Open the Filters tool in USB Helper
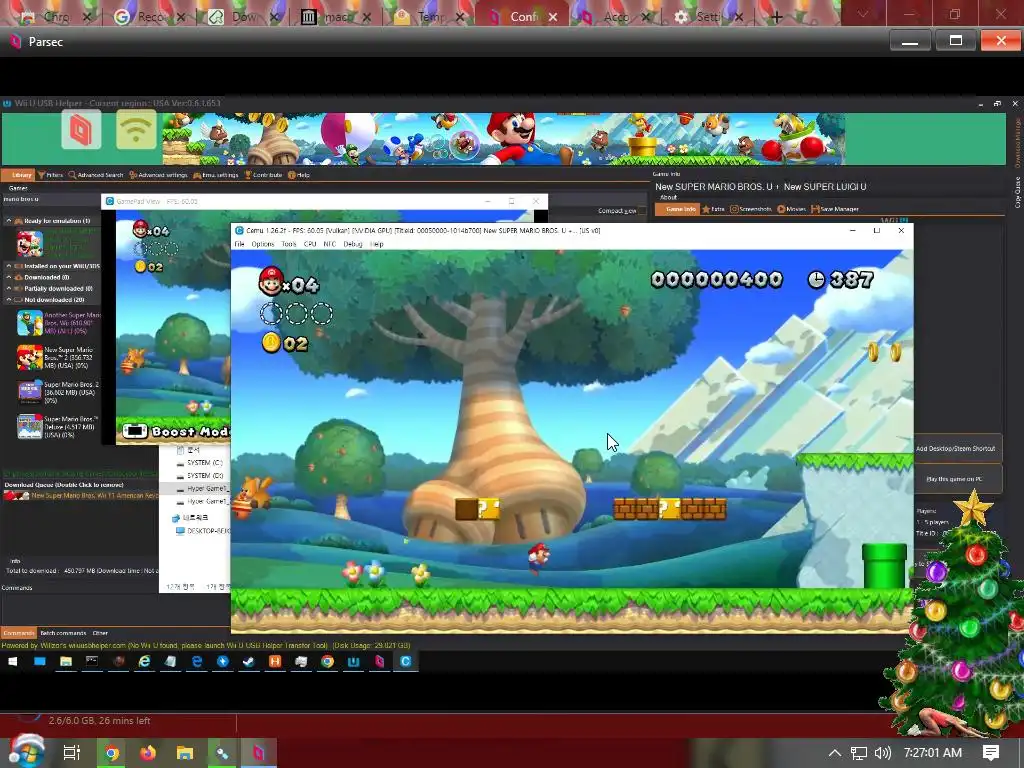 click(x=50, y=175)
